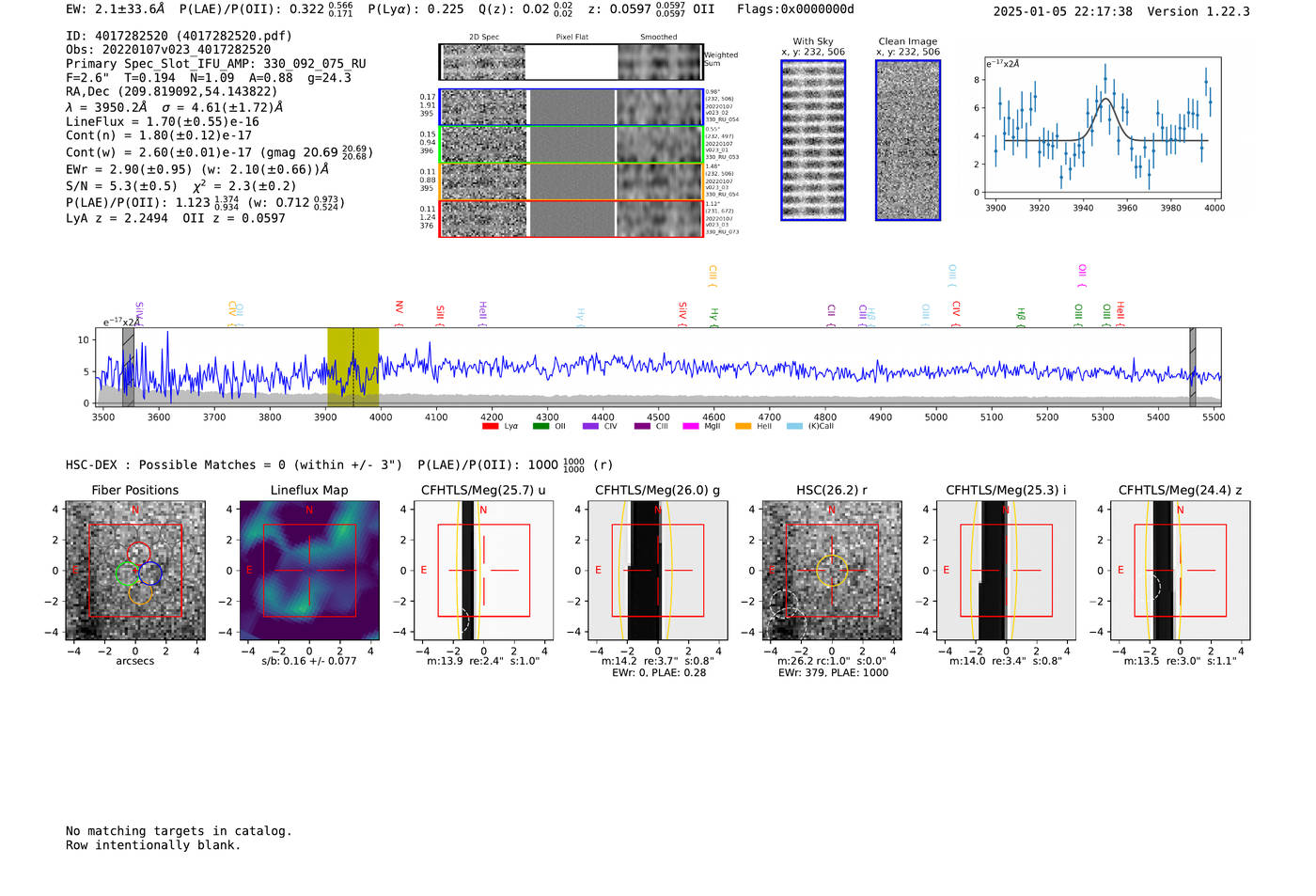Select the CFHTLS/Meg(25.7) u cutout
Screen dimensions: 1316x896
pyautogui.click(x=483, y=571)
